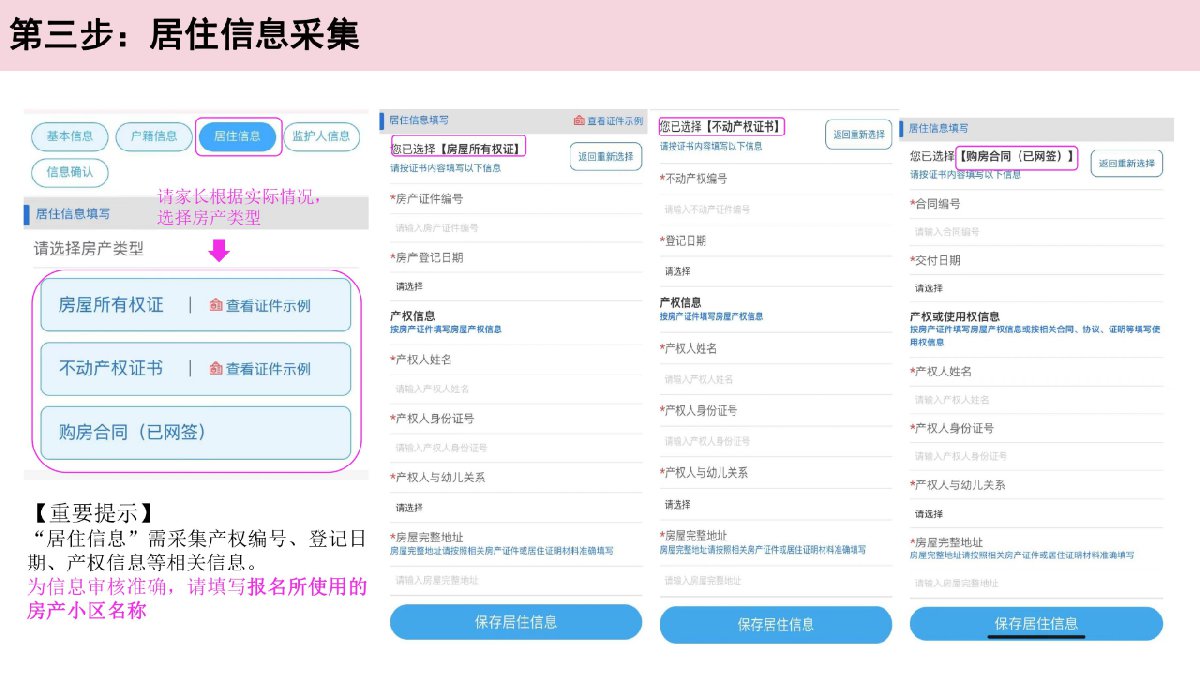The width and height of the screenshot is (1200, 675).
Task: Open the 交付日期 selector in 购房合同 form
Action: coord(1035,288)
